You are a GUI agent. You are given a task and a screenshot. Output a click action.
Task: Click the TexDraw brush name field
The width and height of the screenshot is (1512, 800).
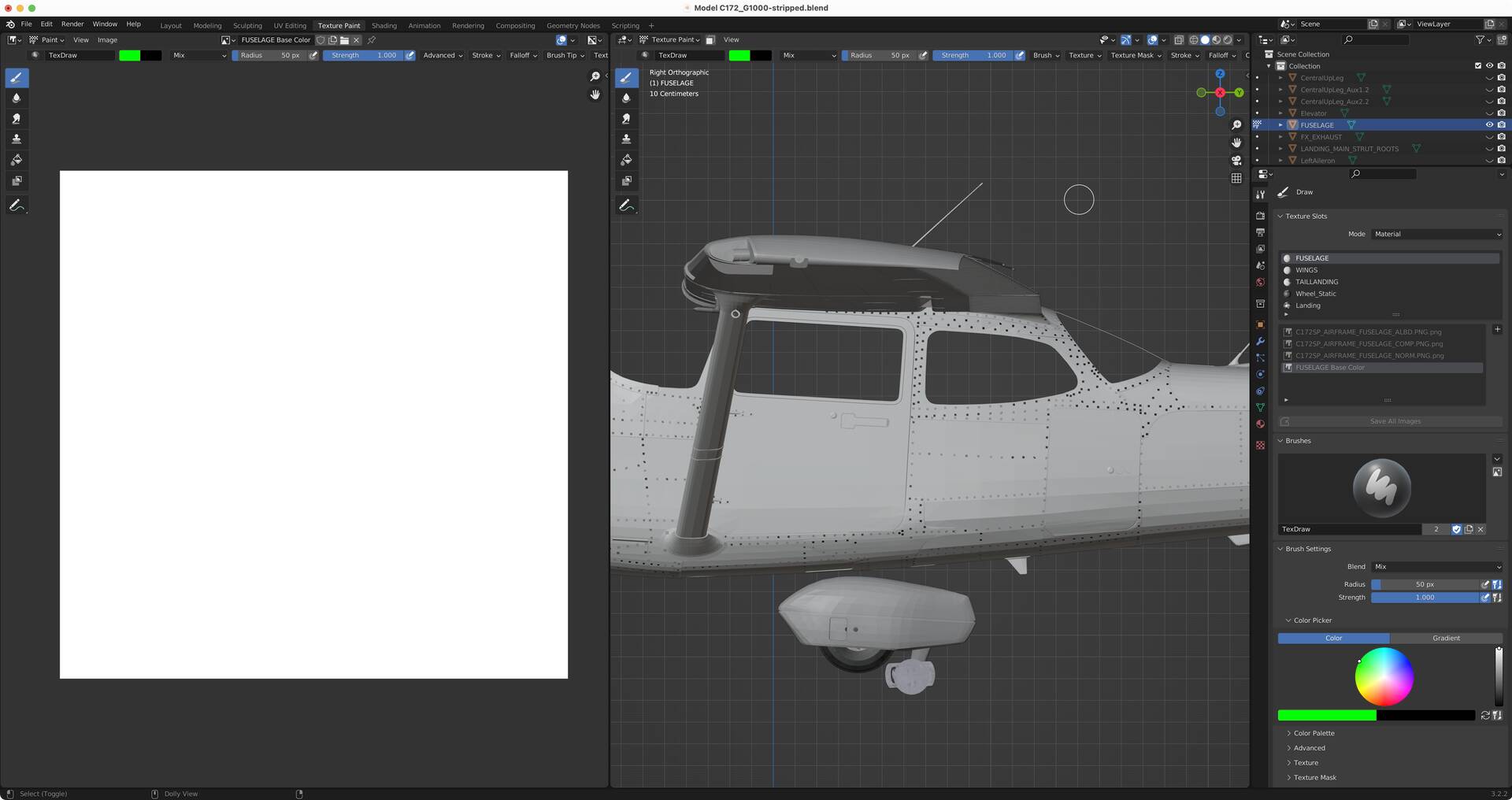(x=1350, y=529)
